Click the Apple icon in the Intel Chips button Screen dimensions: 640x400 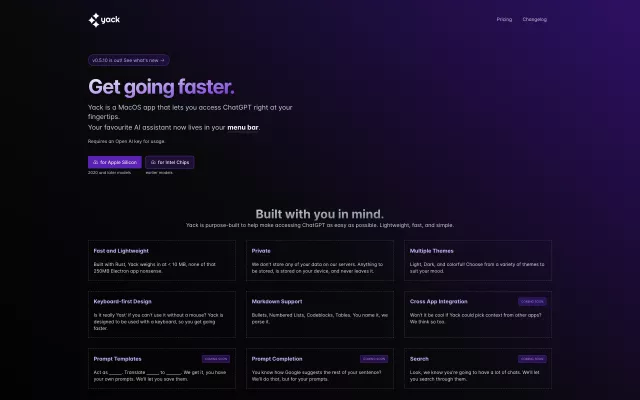[153, 161]
